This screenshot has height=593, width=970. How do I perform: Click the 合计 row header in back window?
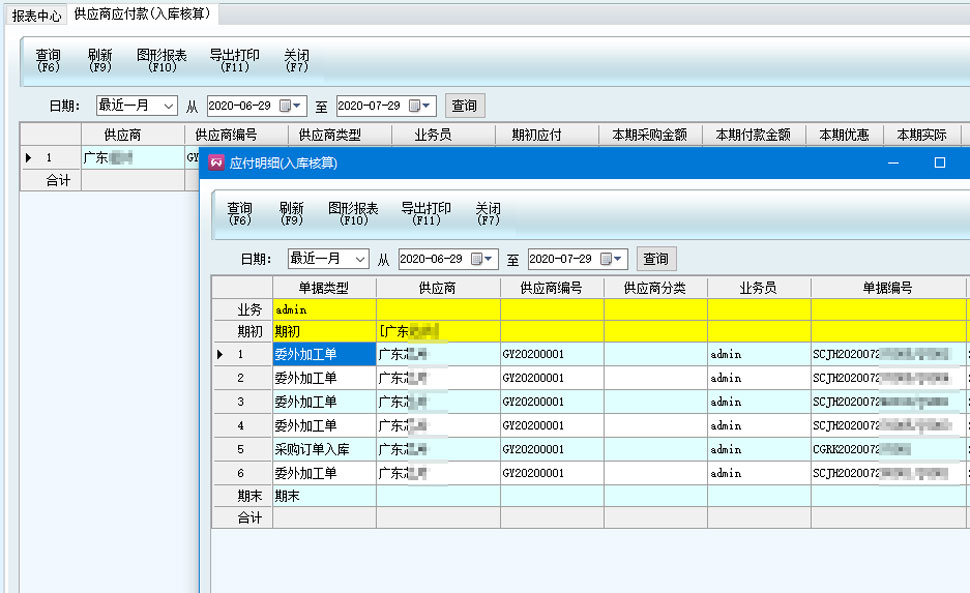pyautogui.click(x=51, y=180)
